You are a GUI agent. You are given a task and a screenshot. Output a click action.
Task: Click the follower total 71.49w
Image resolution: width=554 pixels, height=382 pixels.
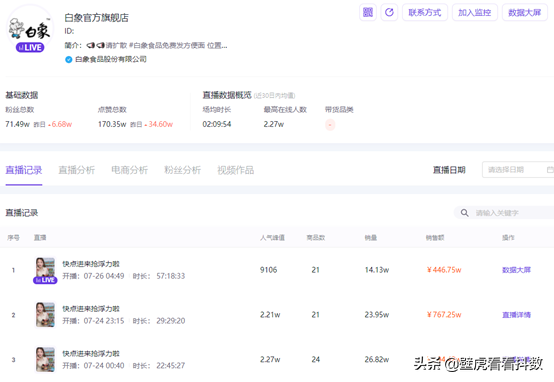coord(17,124)
